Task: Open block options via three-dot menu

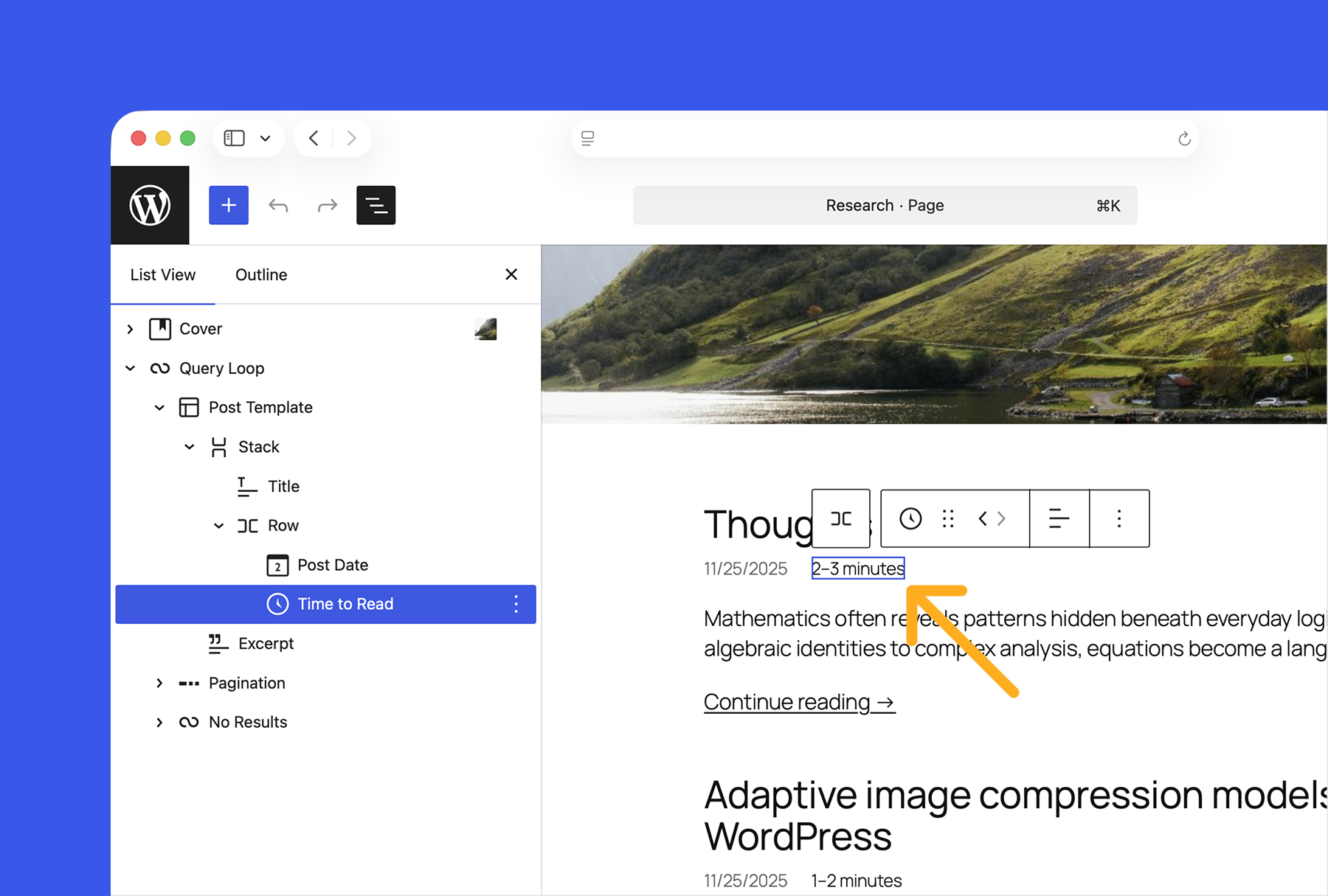Action: (1118, 518)
